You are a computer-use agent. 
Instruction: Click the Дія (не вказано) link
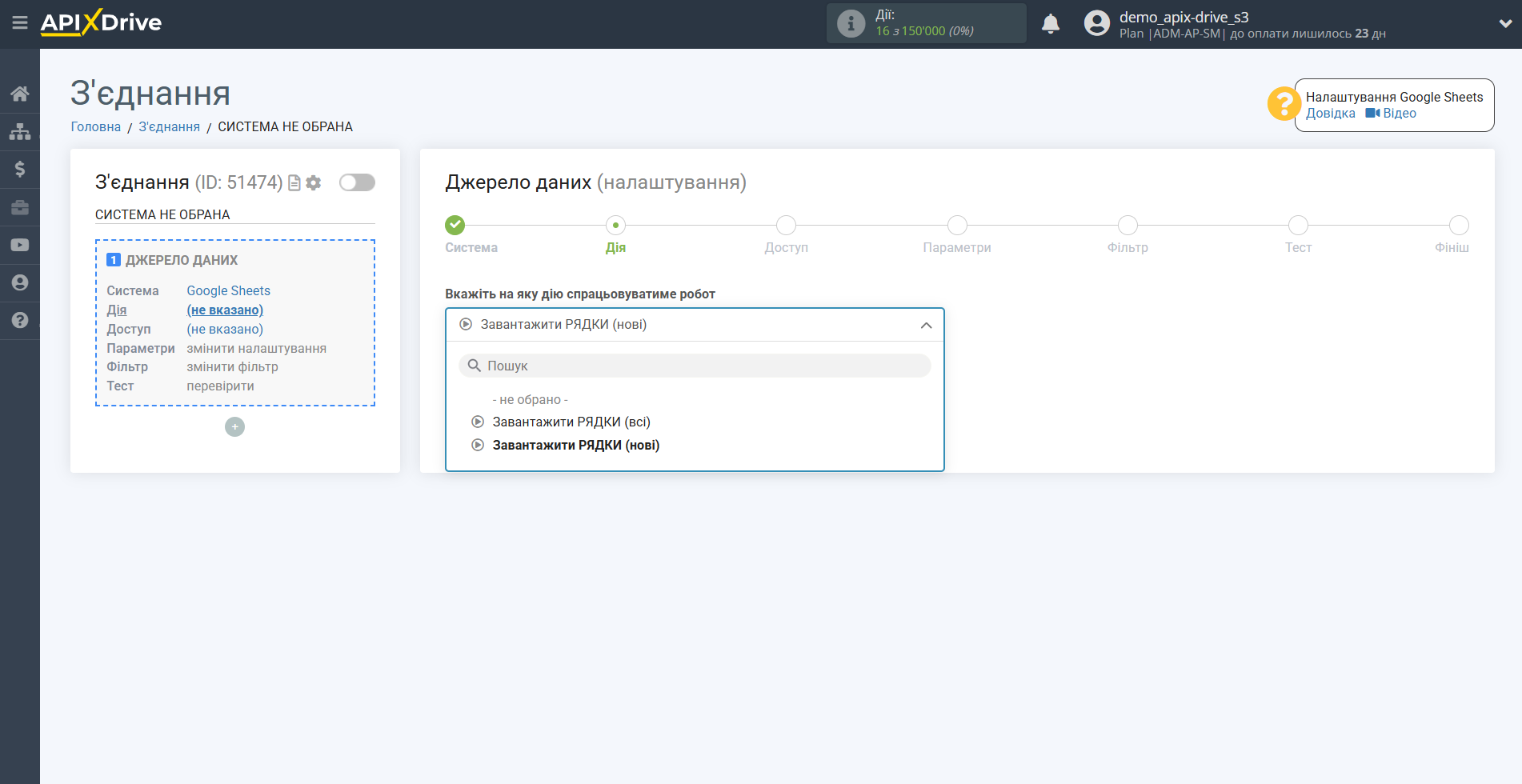[x=225, y=310]
